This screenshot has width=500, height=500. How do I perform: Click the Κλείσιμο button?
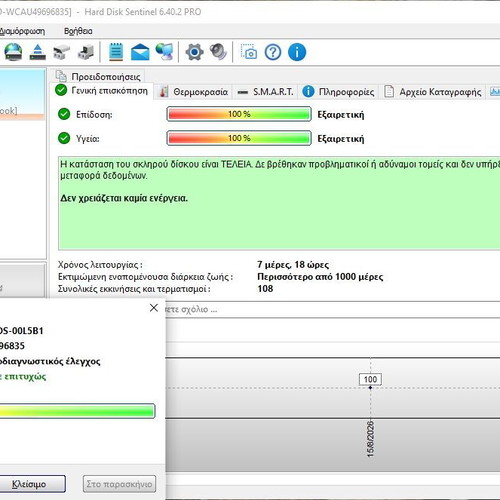29,484
